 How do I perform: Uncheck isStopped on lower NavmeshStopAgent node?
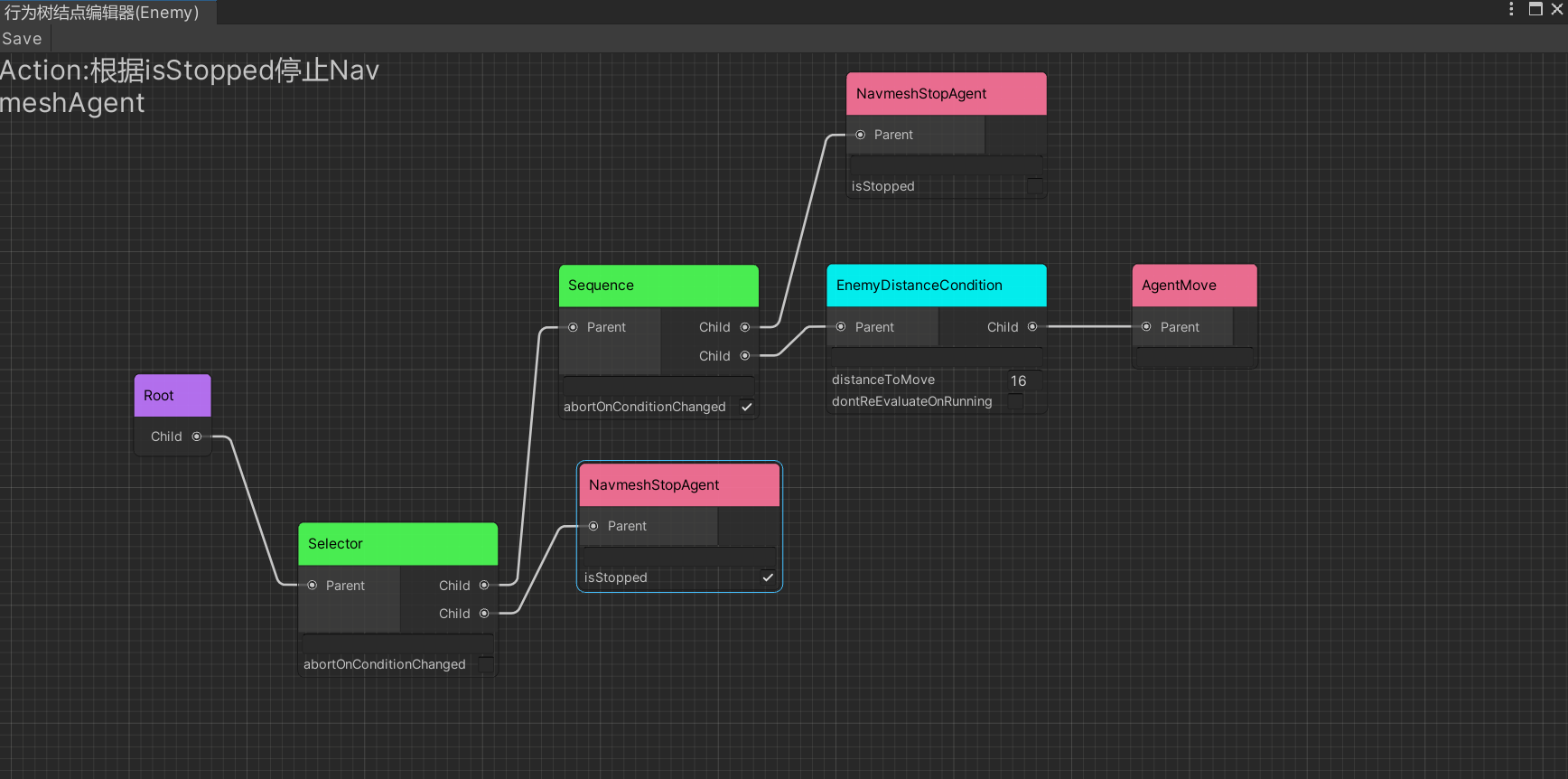768,577
